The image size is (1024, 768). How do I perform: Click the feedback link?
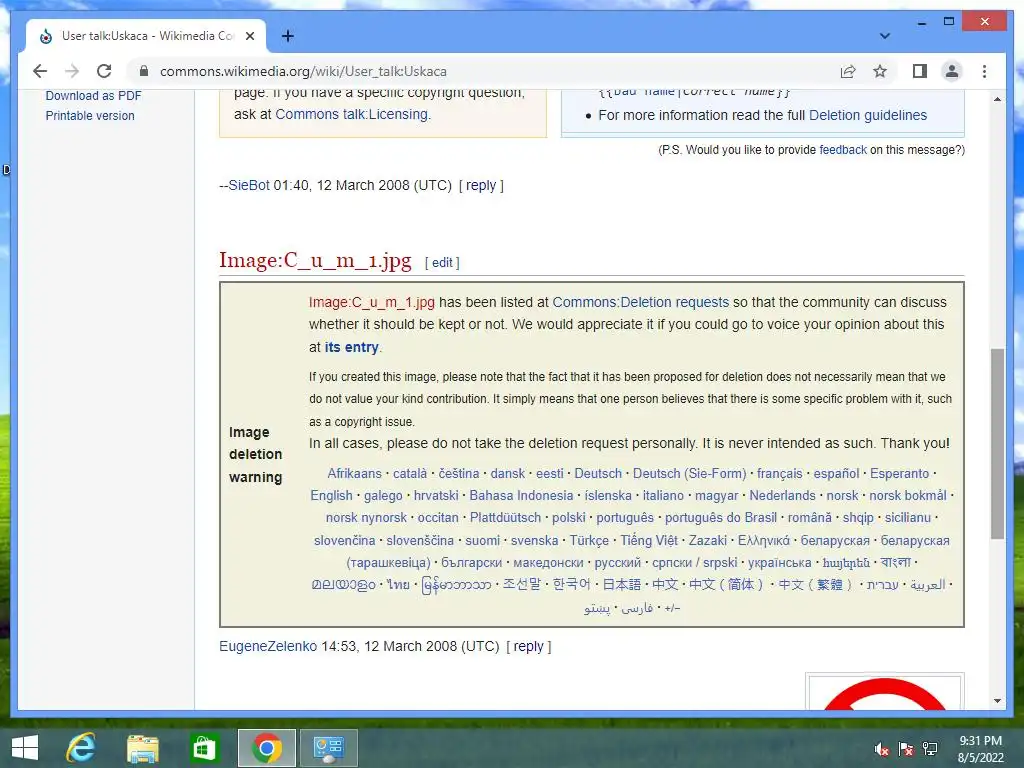(x=843, y=150)
